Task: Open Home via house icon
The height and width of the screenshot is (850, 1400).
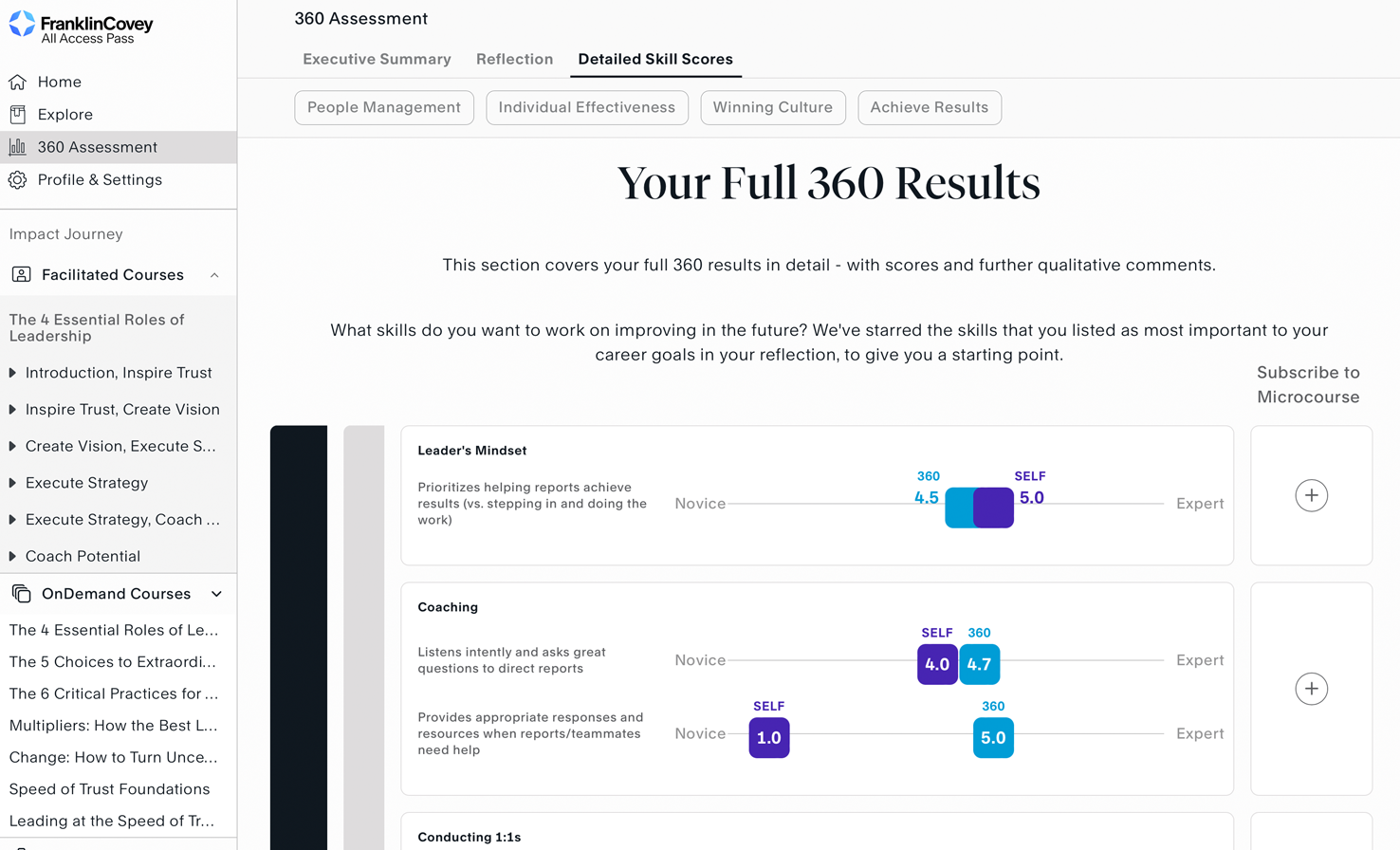Action: click(18, 82)
